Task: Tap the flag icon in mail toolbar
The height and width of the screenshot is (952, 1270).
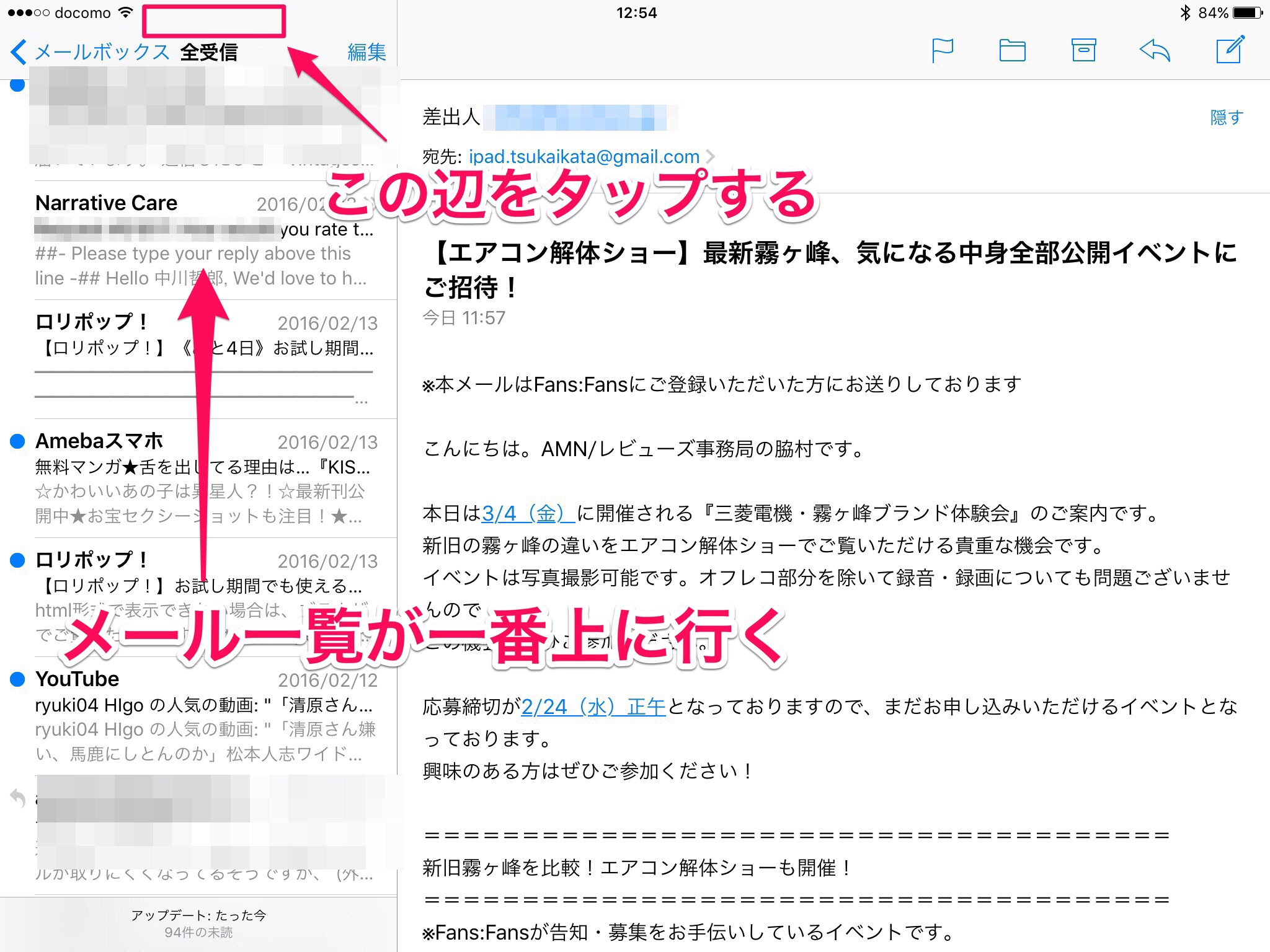Action: (x=942, y=50)
